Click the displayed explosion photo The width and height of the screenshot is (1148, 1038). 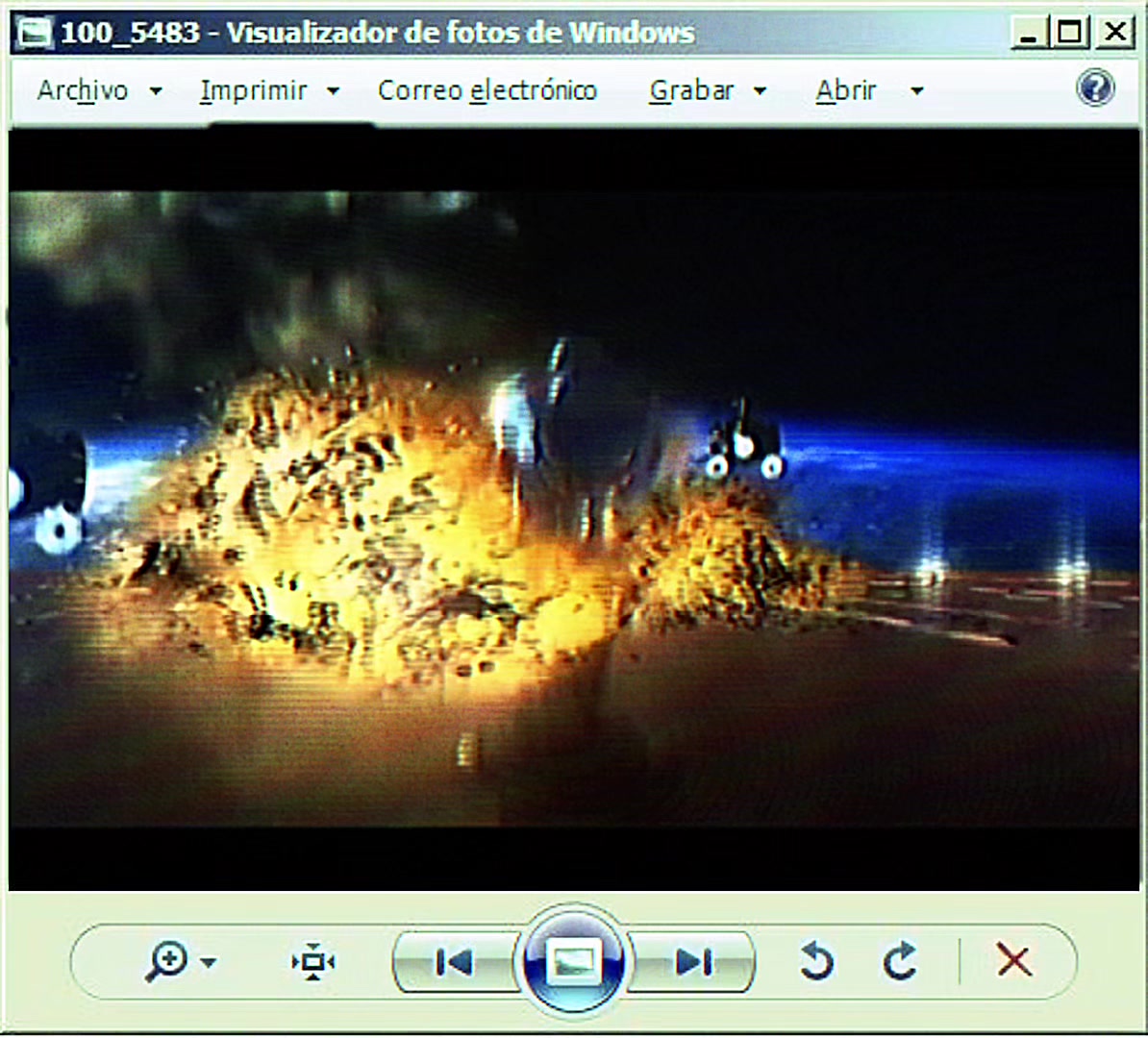click(574, 509)
